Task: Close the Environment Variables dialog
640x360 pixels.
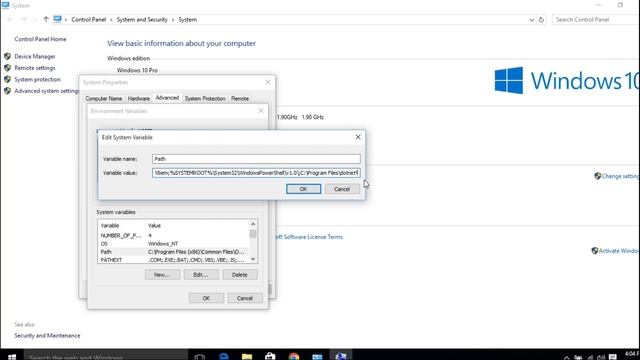Action: pyautogui.click(x=261, y=111)
